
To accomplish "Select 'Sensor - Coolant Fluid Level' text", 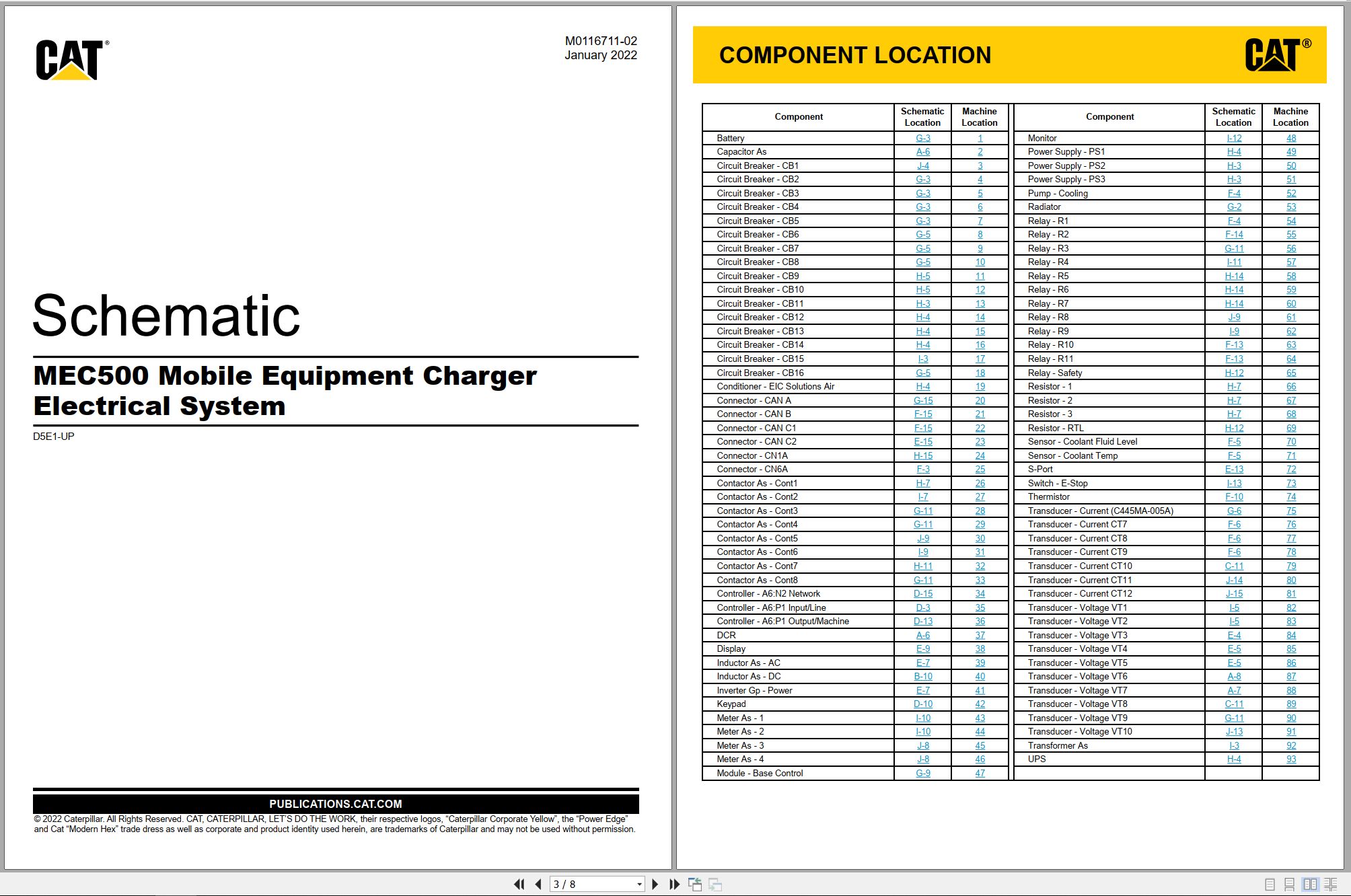I will (1083, 441).
